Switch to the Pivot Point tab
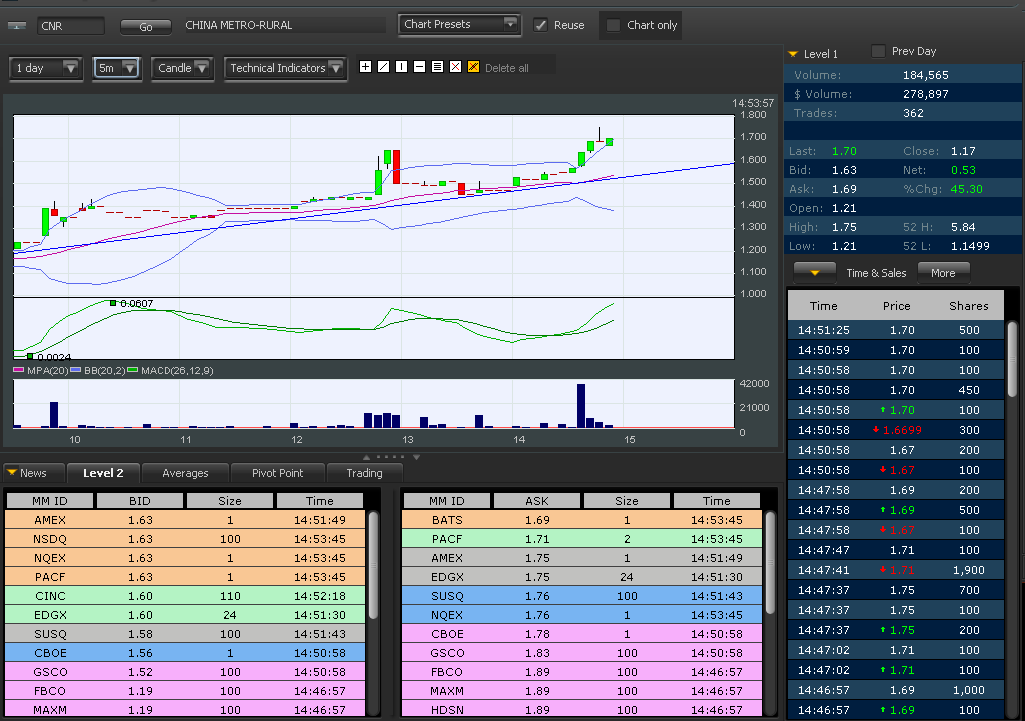Image resolution: width=1025 pixels, height=721 pixels. (277, 473)
